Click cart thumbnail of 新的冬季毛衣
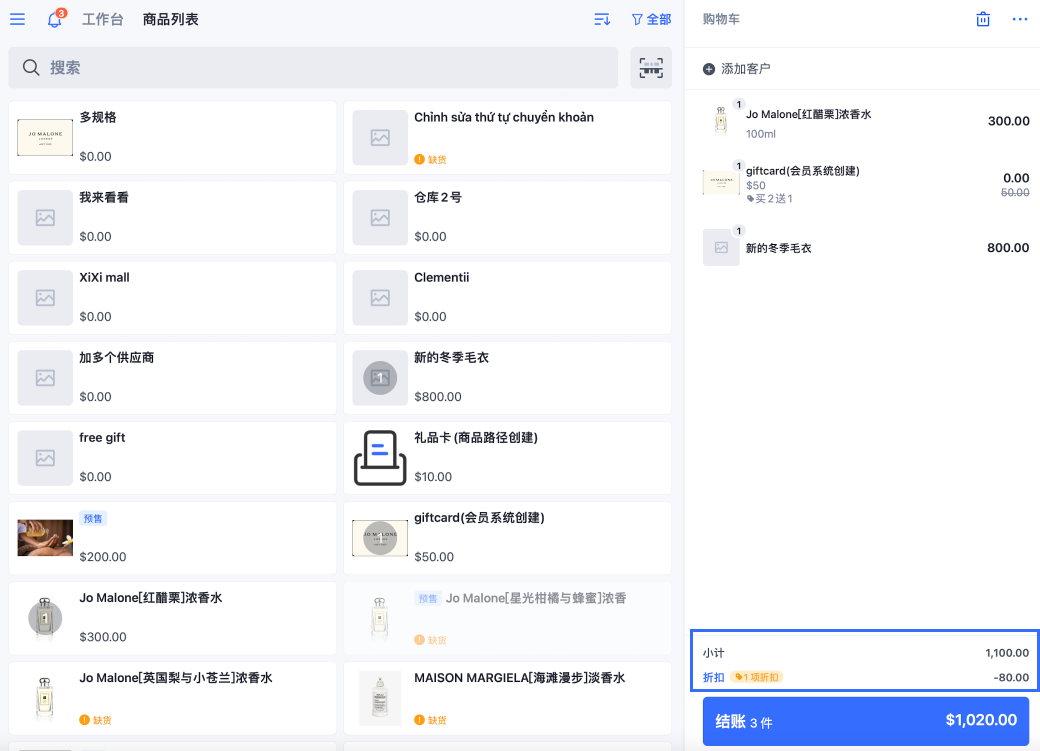The width and height of the screenshot is (1040, 751). pyautogui.click(x=721, y=247)
